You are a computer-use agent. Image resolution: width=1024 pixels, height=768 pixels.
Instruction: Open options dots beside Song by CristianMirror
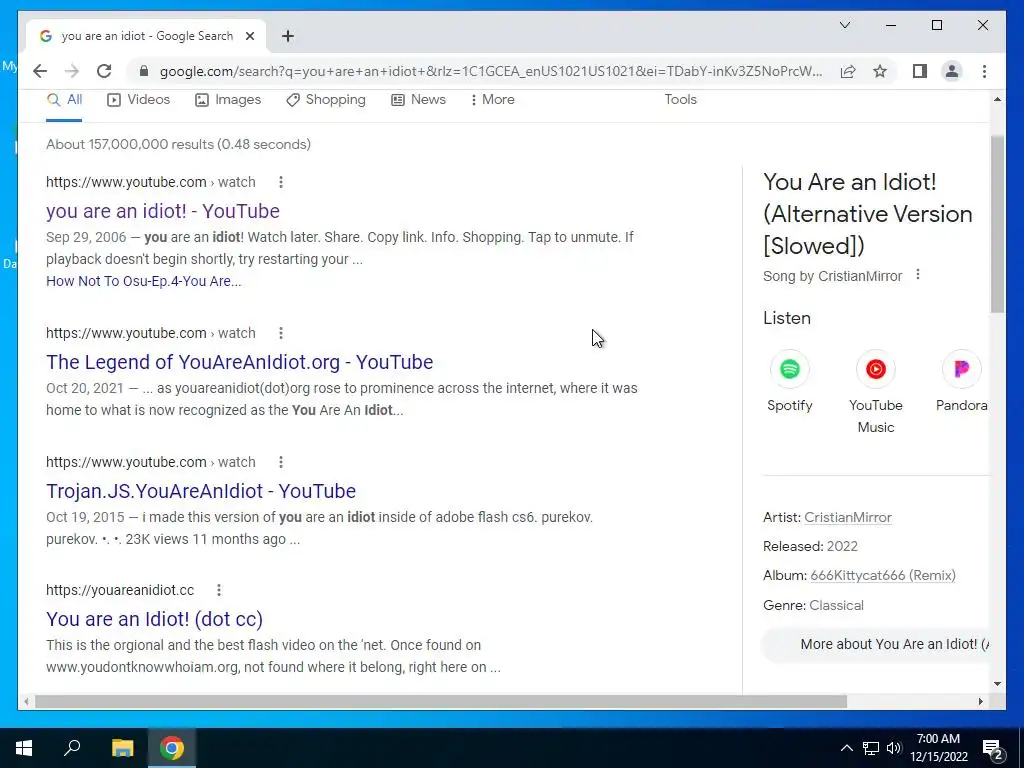point(918,275)
